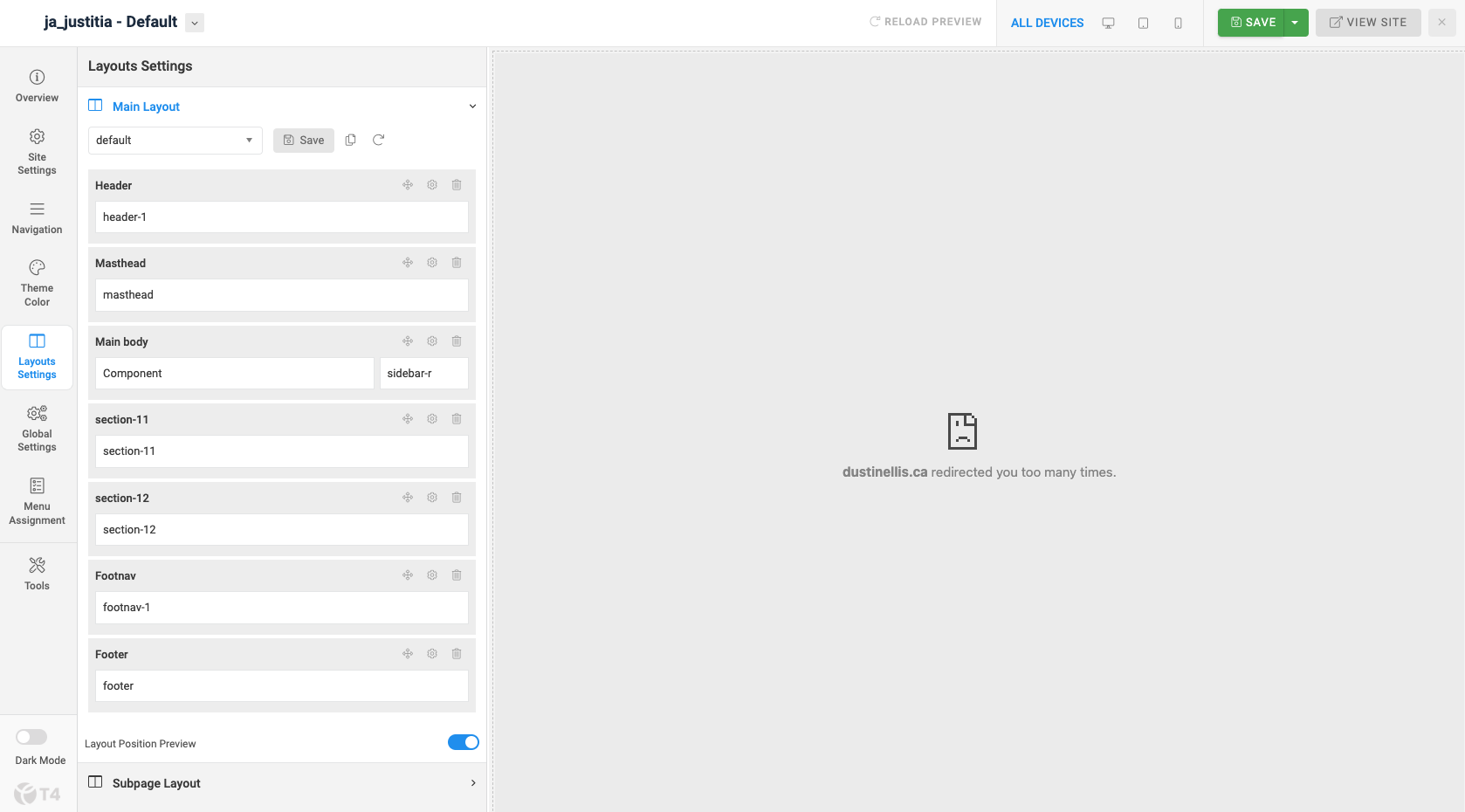Screen dimensions: 1465x812
Task: Clone the current layout
Action: point(351,140)
